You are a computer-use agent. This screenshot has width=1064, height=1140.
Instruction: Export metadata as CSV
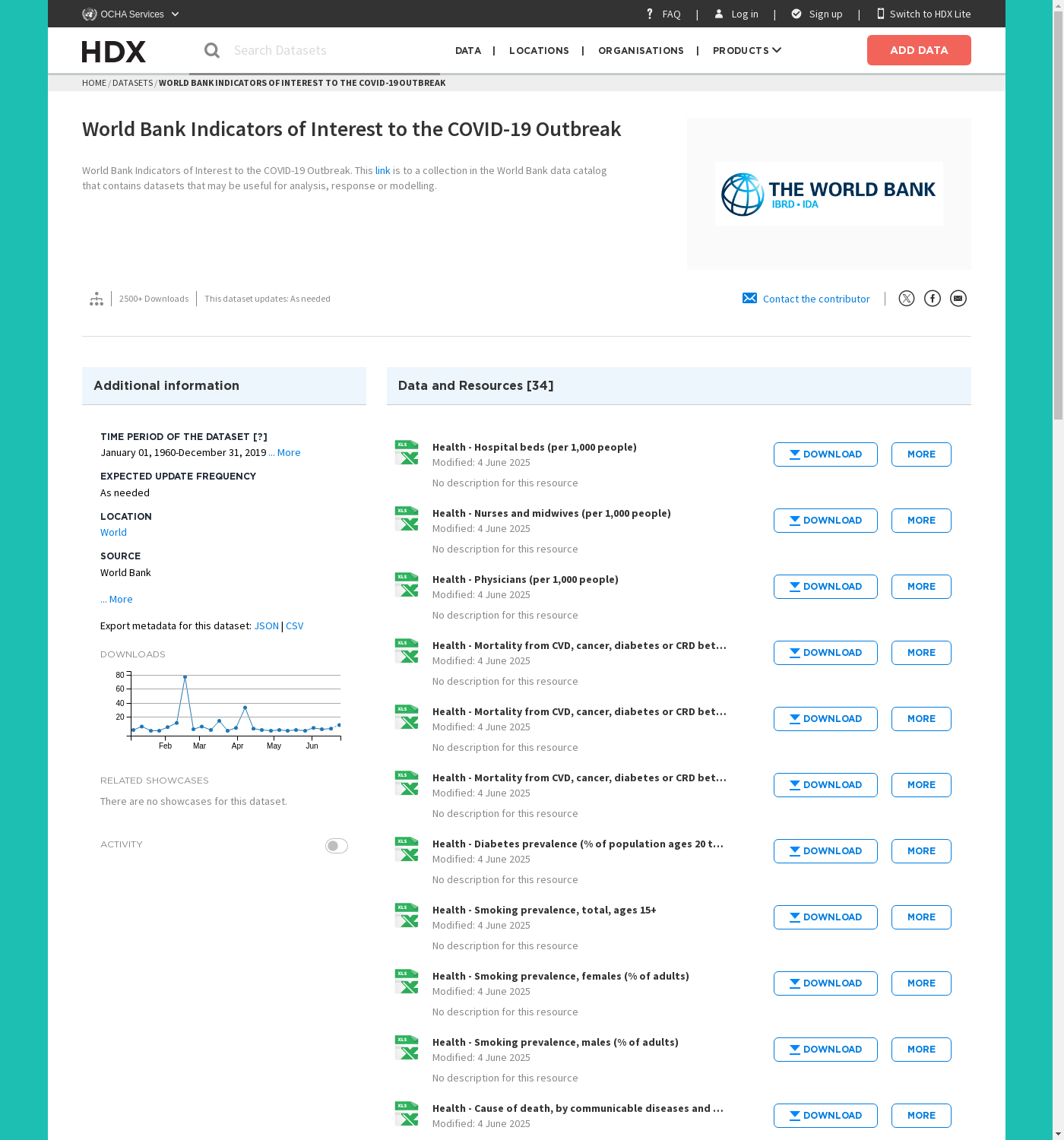pos(294,625)
